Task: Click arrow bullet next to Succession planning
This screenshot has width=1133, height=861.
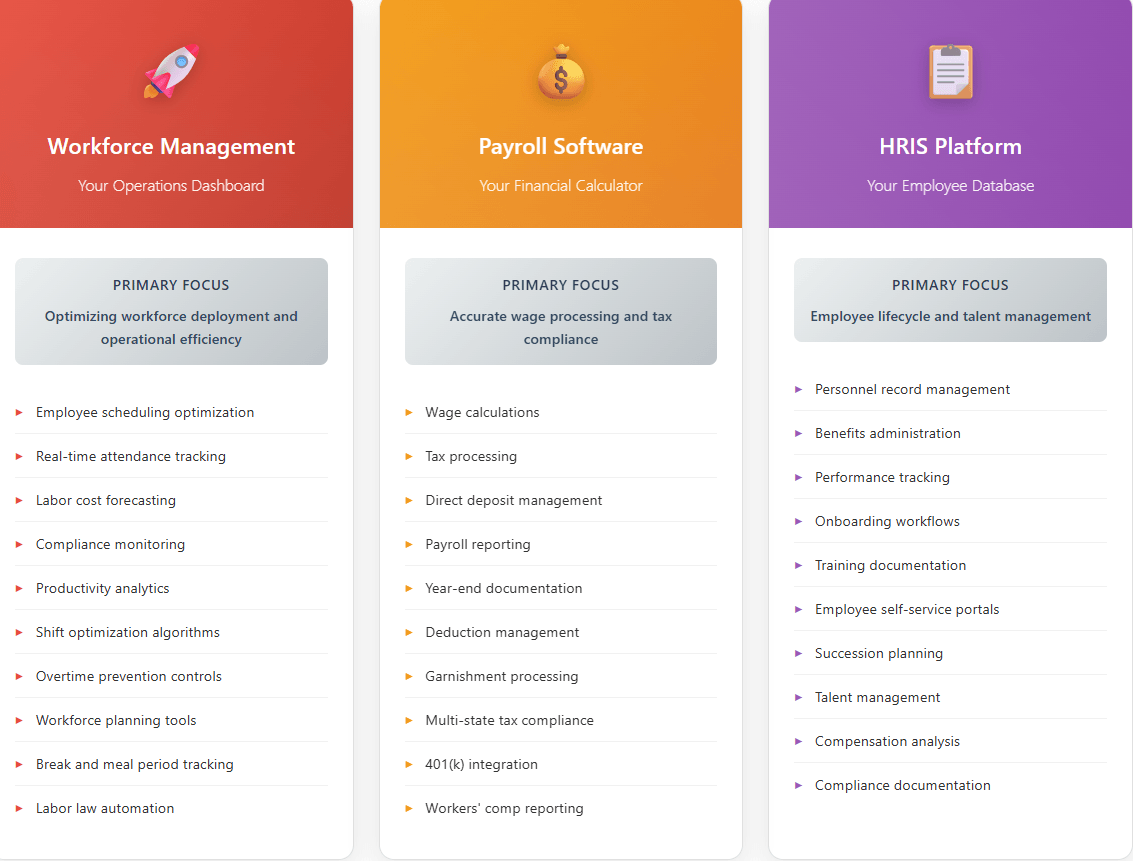Action: [x=798, y=653]
